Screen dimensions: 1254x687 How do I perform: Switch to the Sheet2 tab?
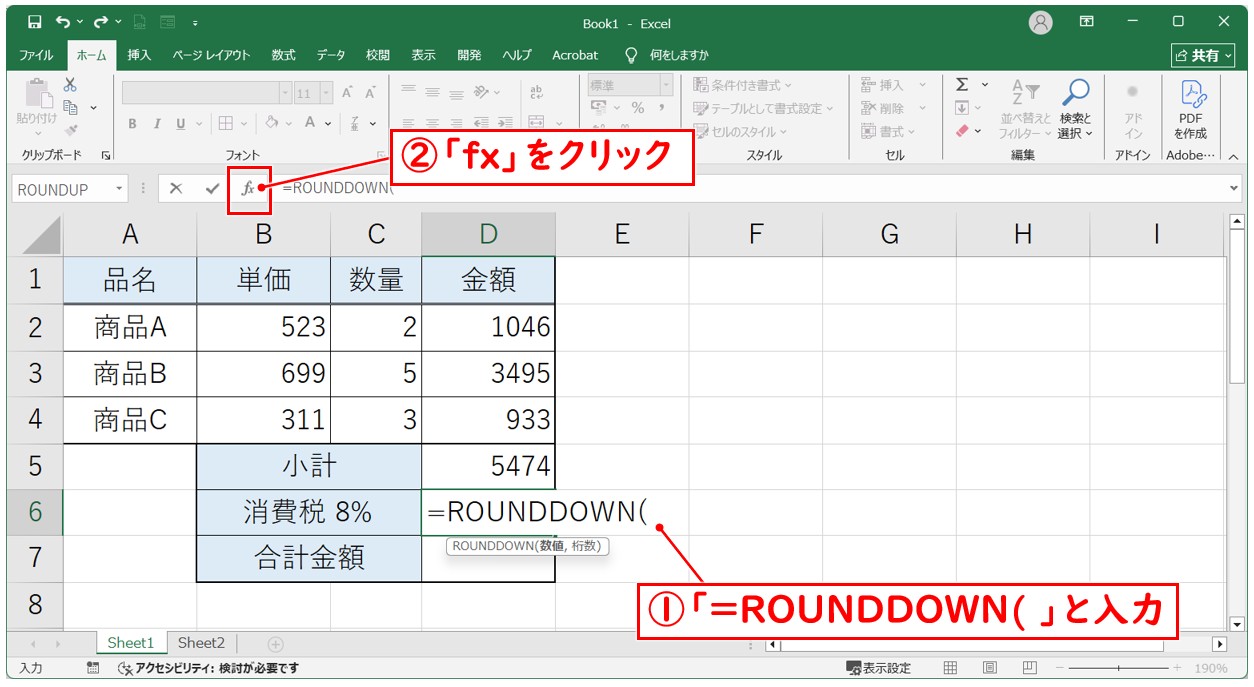[202, 643]
